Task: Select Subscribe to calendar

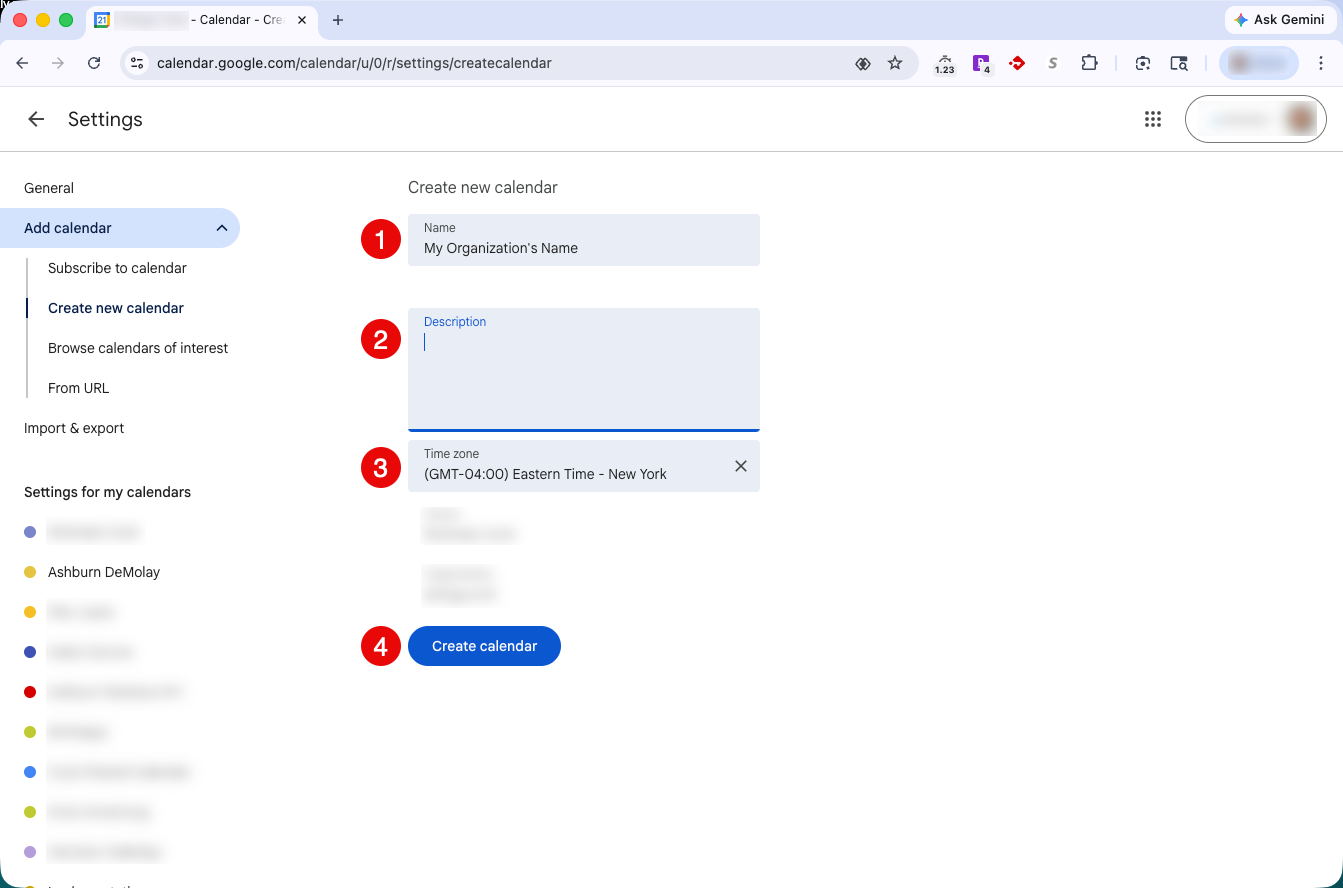Action: click(117, 268)
